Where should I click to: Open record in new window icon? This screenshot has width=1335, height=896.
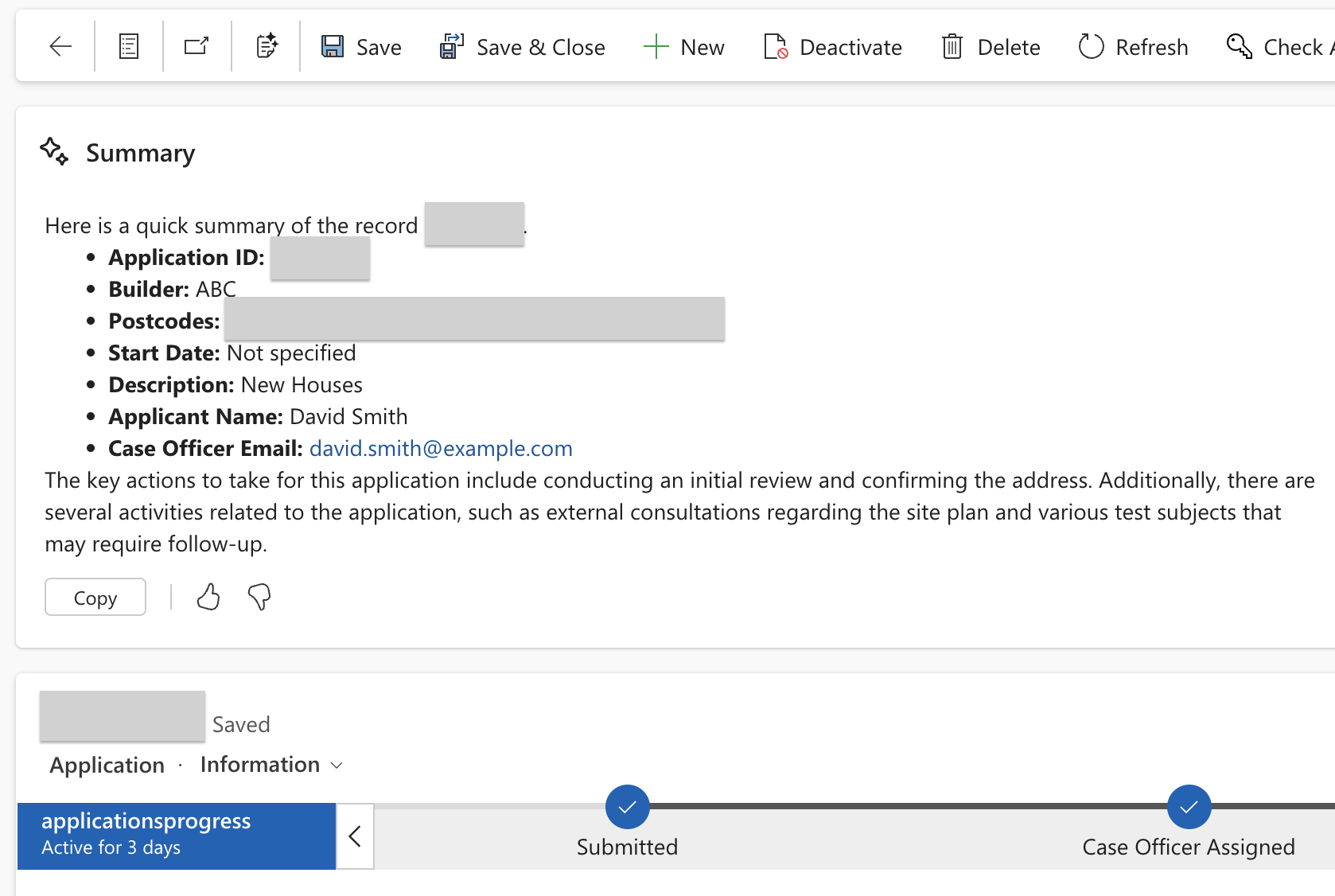(197, 47)
